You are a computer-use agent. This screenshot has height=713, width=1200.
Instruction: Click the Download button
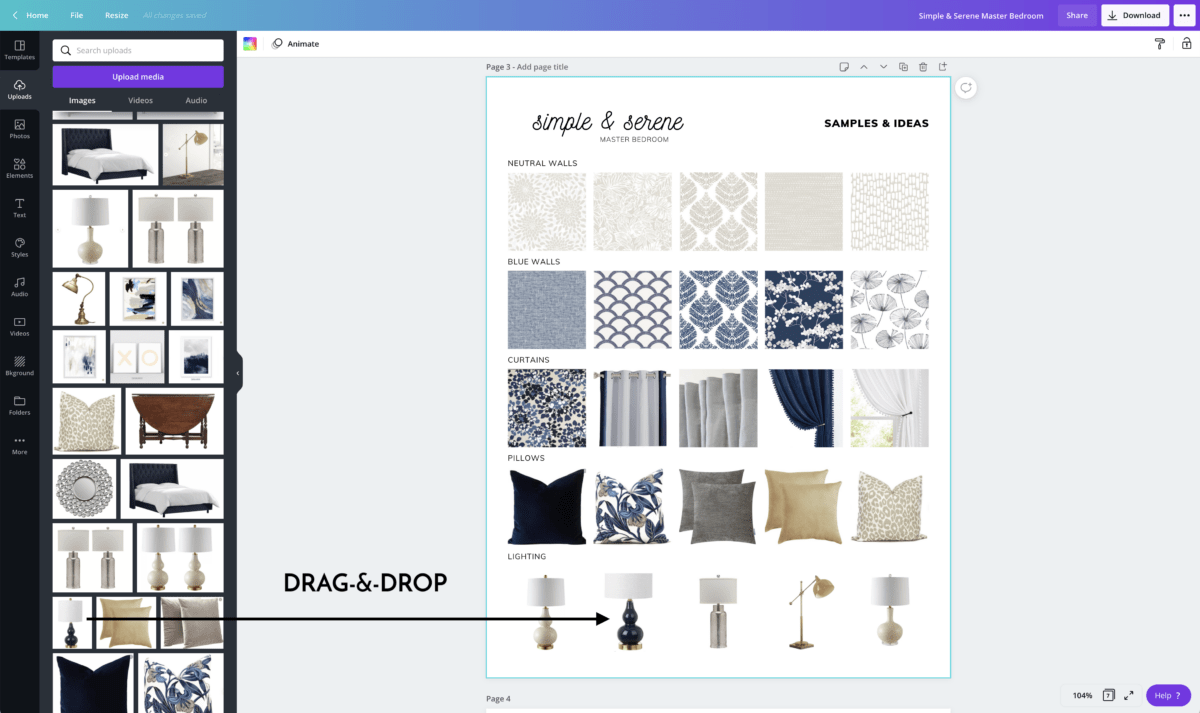tap(1134, 15)
